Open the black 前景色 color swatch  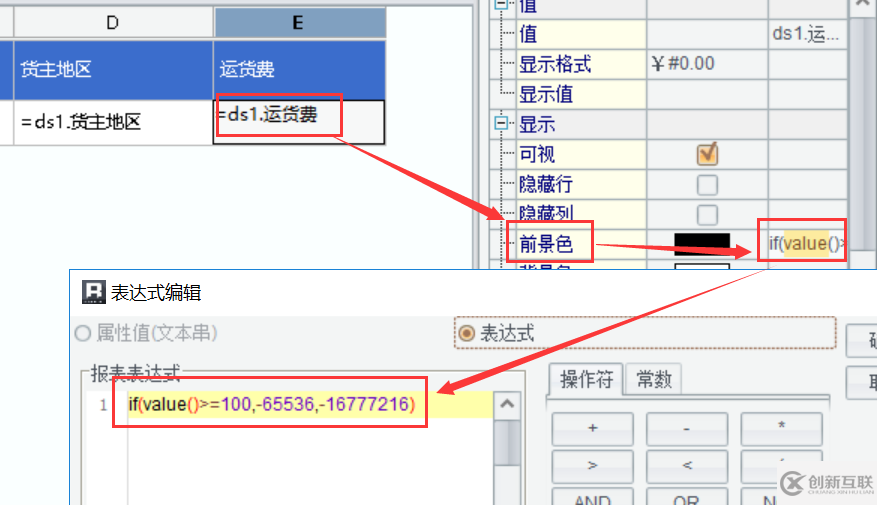click(x=702, y=244)
